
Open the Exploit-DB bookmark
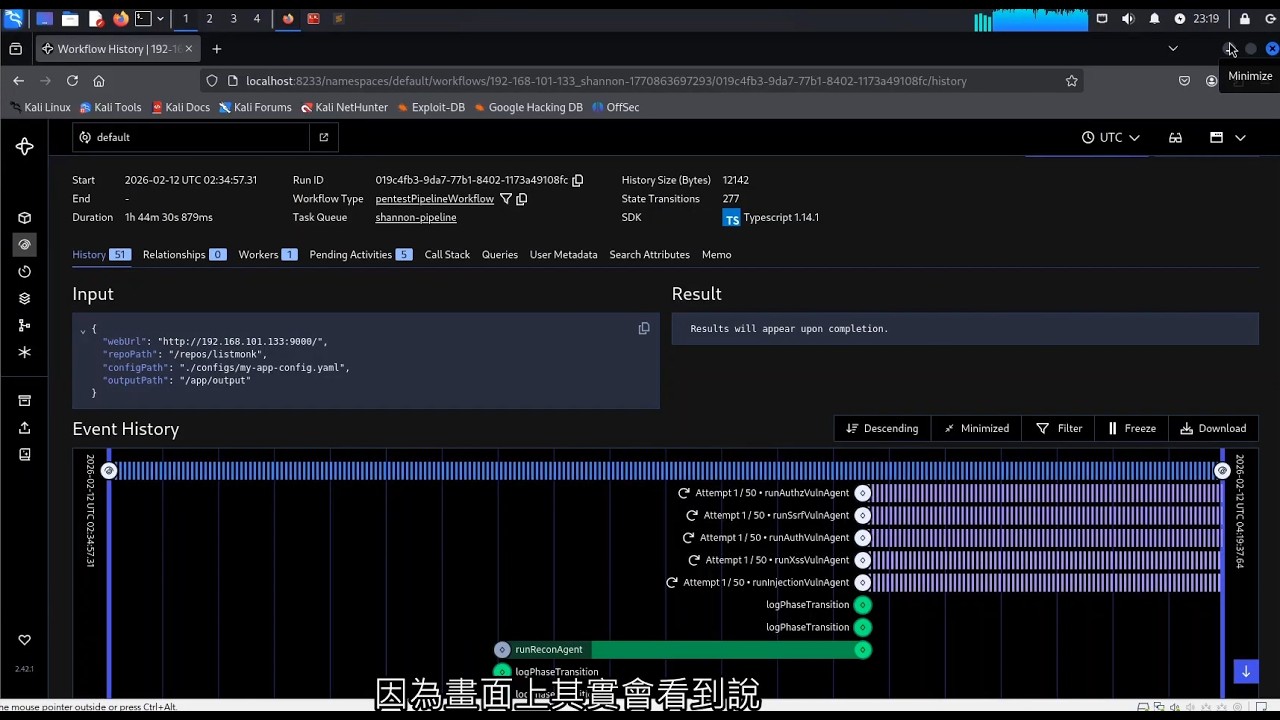(x=431, y=107)
